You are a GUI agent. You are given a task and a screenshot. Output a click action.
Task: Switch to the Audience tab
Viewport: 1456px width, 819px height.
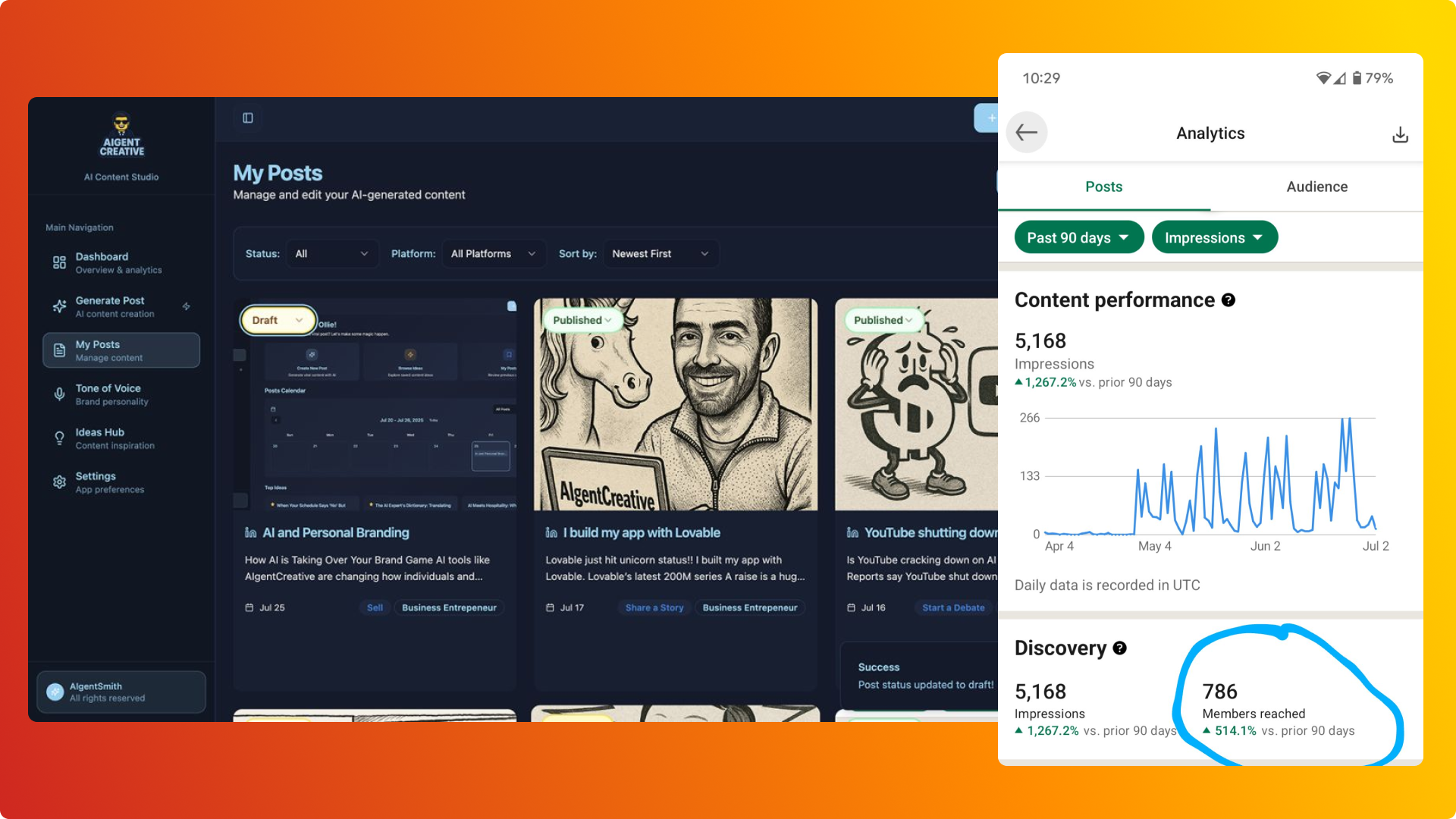click(1316, 187)
